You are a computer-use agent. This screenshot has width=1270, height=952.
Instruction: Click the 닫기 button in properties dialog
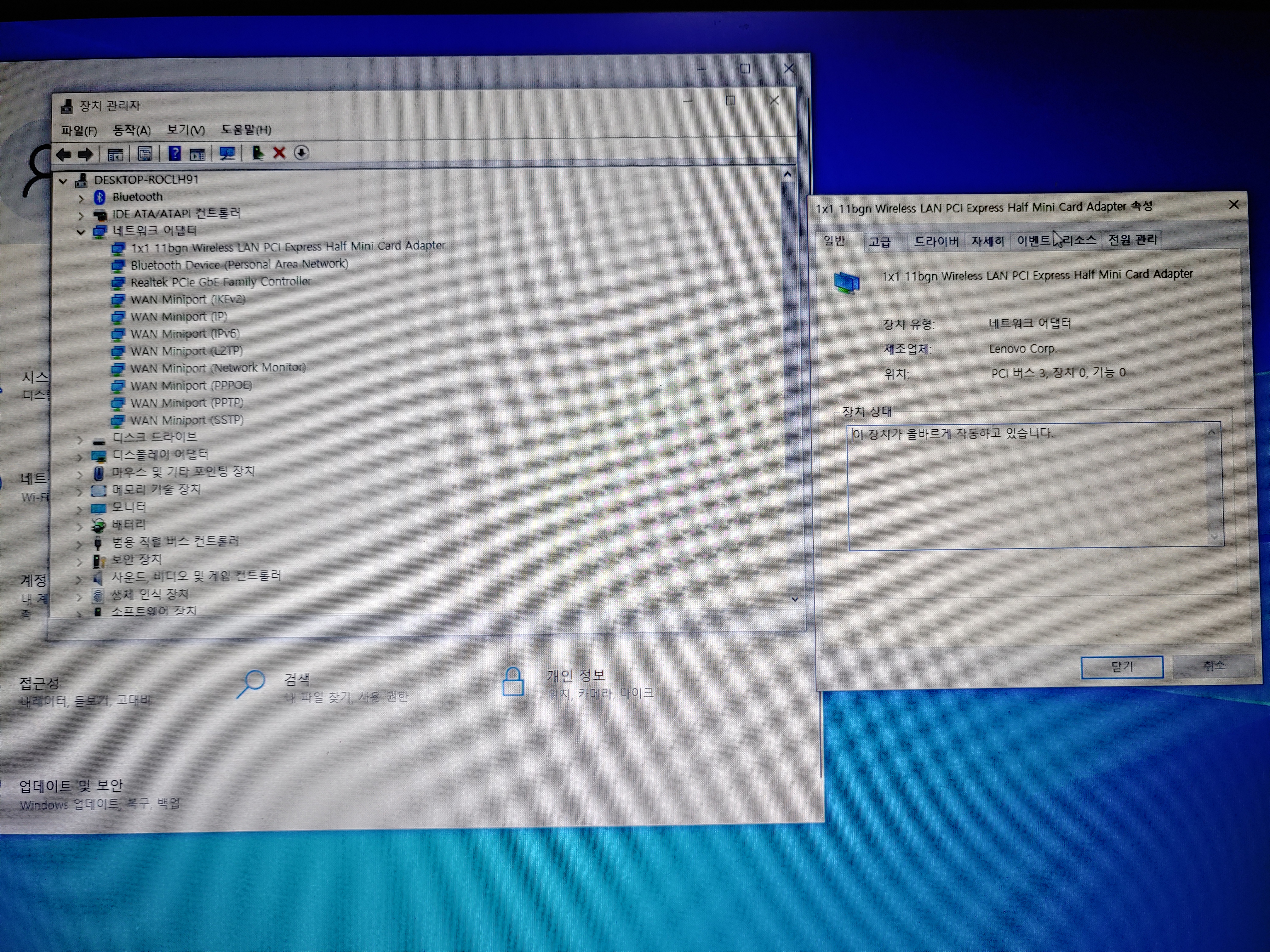click(x=1122, y=667)
